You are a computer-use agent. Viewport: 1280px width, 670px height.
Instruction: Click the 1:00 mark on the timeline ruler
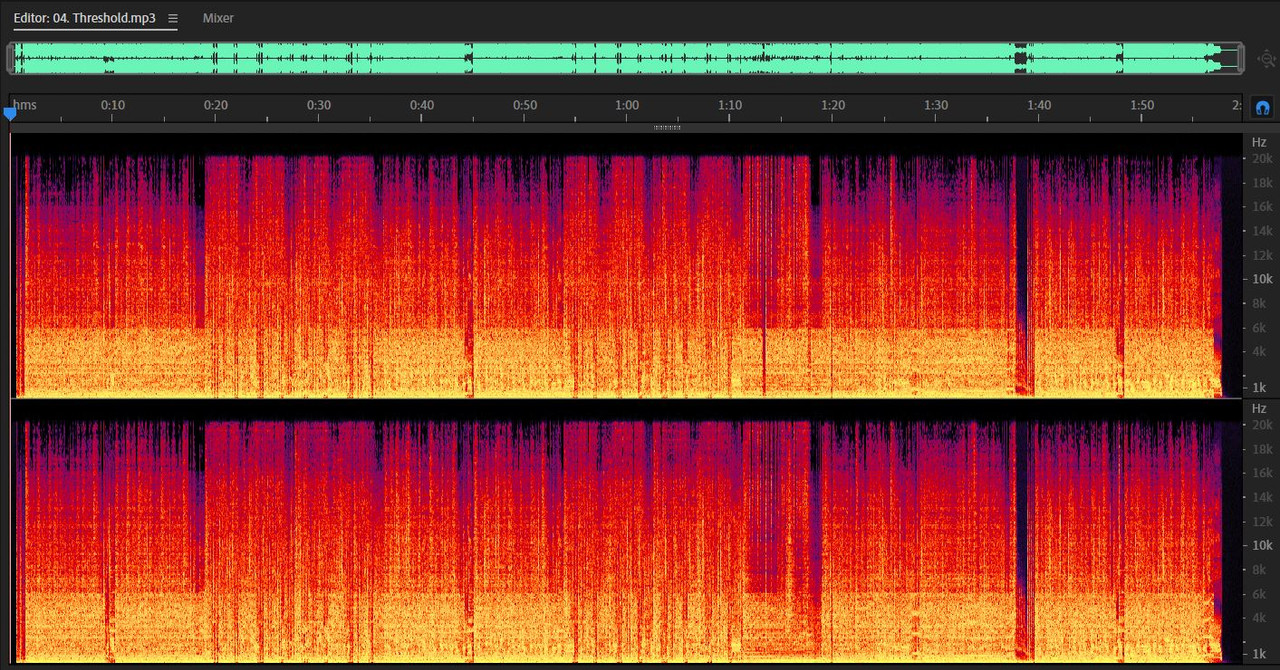click(x=627, y=105)
